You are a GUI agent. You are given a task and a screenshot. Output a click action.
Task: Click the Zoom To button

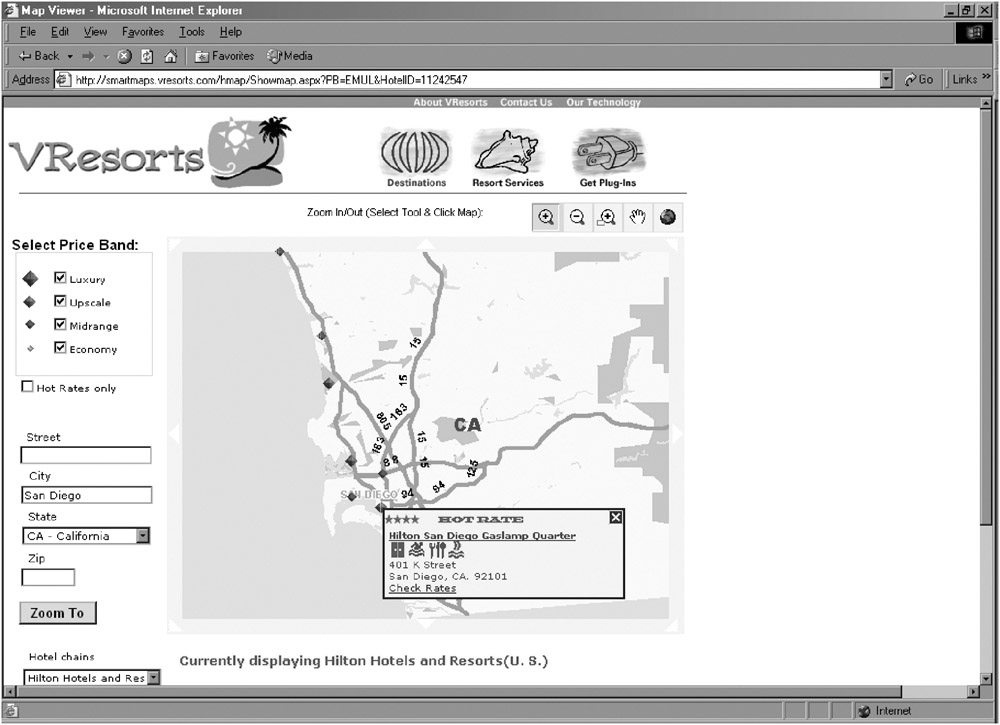[x=57, y=613]
